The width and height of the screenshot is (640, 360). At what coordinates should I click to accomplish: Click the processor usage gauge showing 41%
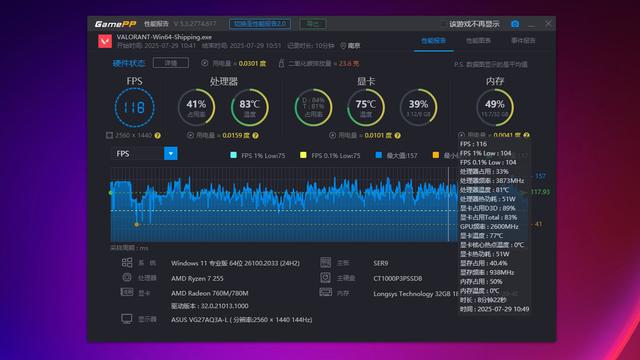point(196,107)
